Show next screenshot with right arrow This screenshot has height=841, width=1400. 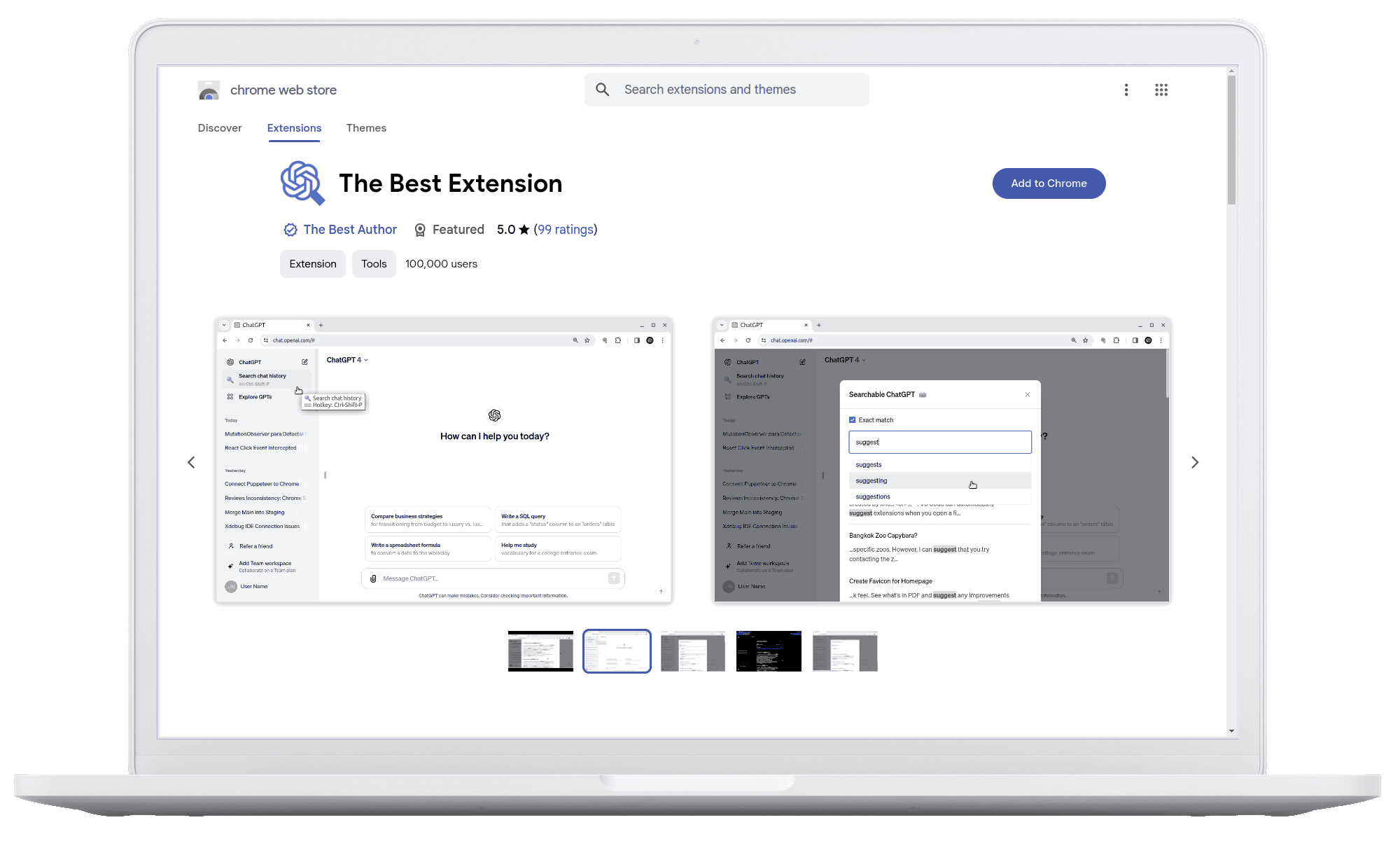pyautogui.click(x=1195, y=462)
